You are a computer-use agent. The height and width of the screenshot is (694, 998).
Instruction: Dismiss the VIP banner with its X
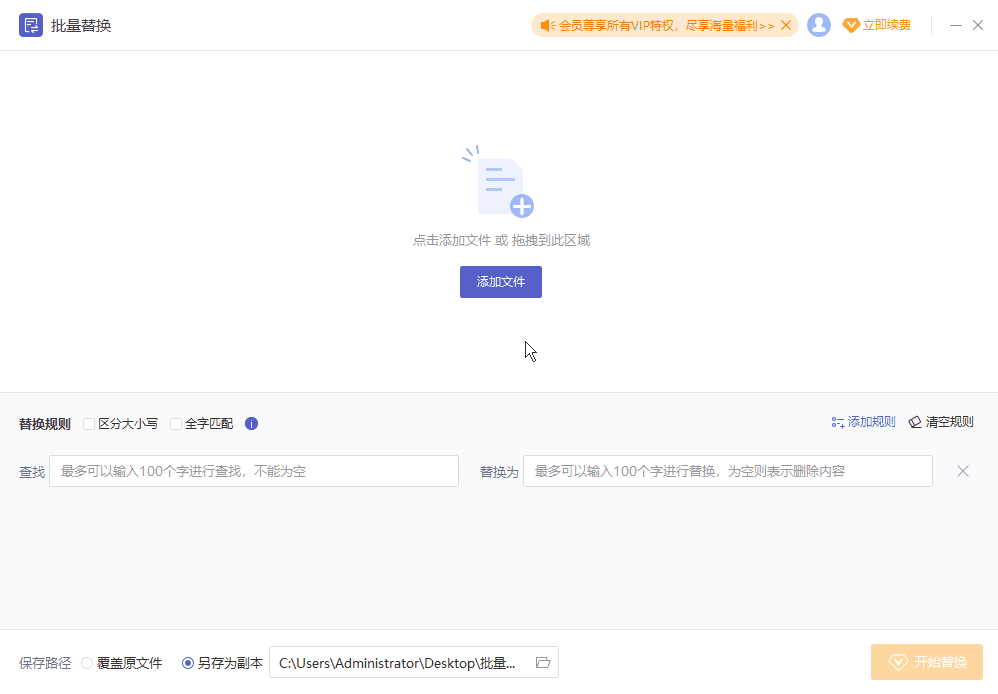(786, 25)
